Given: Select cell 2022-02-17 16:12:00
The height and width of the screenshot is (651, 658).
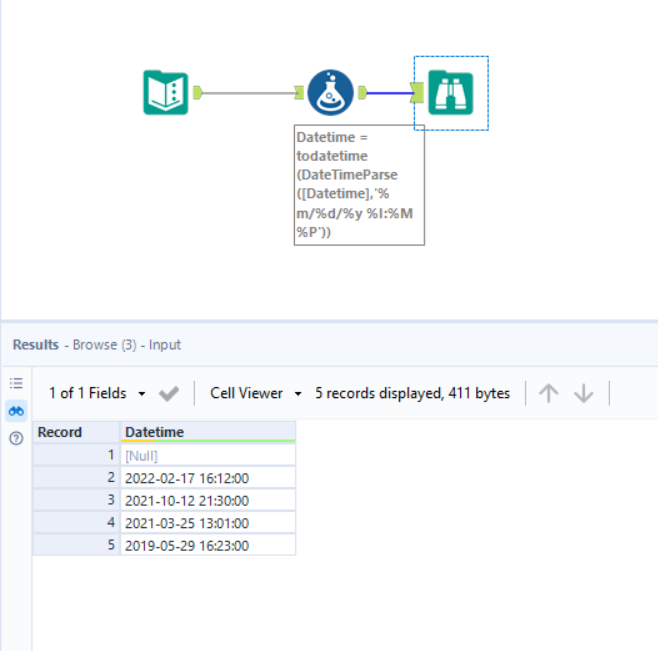Looking at the screenshot, I should (x=208, y=478).
